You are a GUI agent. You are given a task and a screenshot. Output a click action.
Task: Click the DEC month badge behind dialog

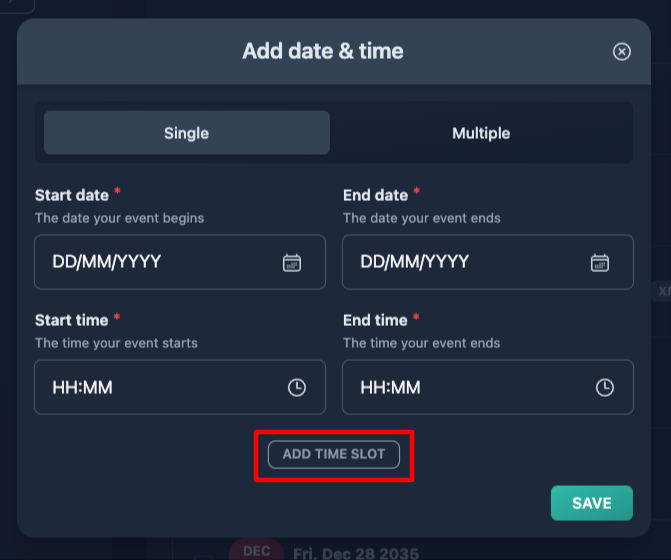click(x=256, y=550)
